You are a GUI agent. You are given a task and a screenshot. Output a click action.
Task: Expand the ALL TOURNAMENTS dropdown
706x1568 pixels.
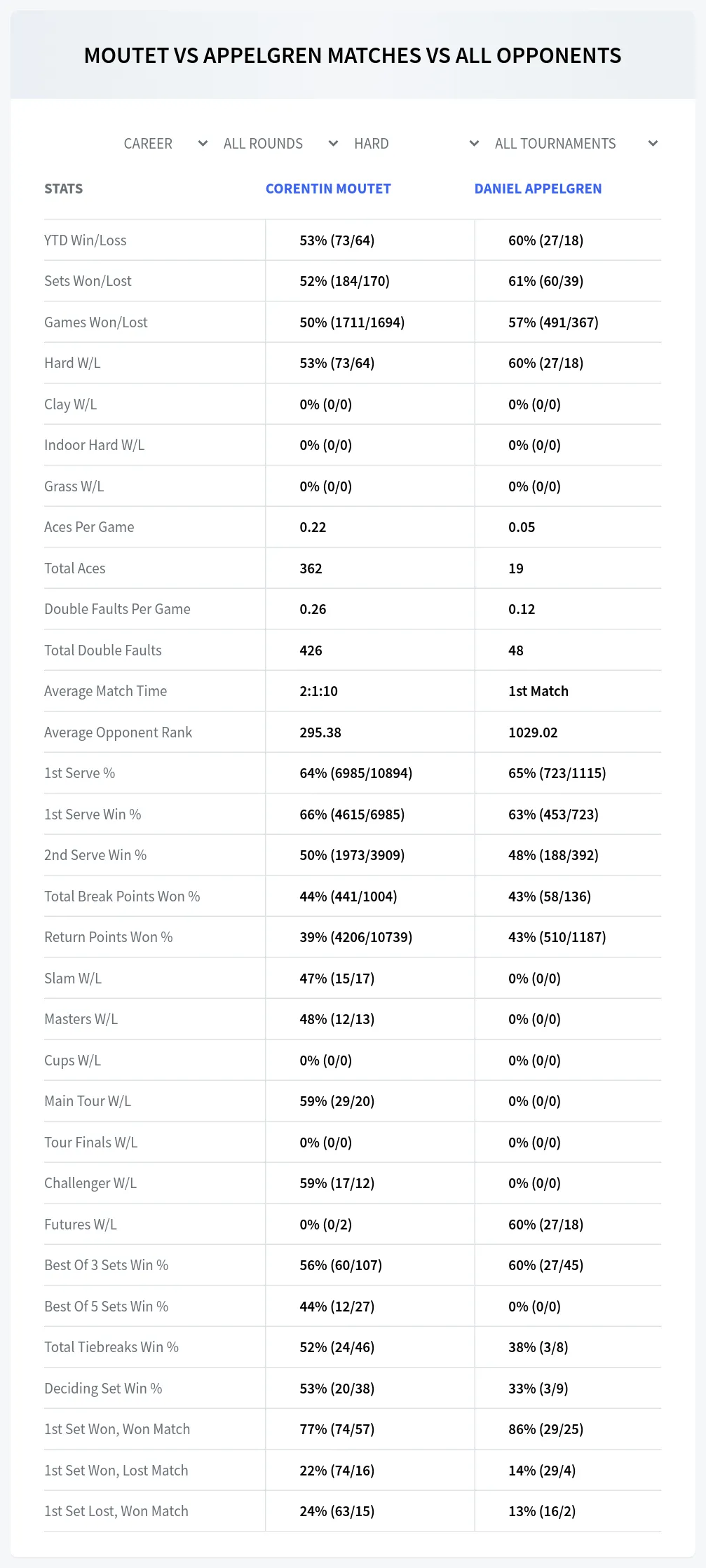coord(576,144)
